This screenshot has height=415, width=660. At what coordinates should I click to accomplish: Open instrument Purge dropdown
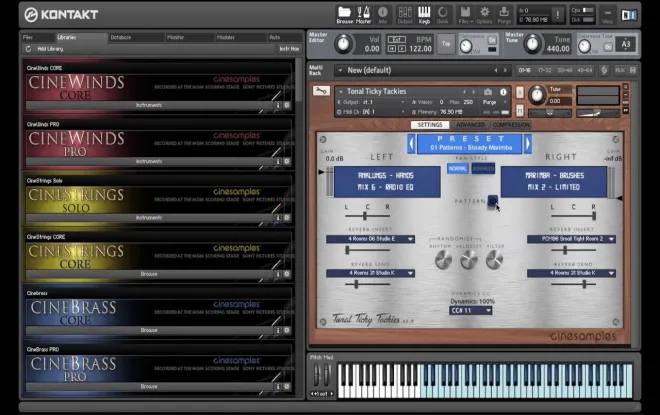point(495,102)
